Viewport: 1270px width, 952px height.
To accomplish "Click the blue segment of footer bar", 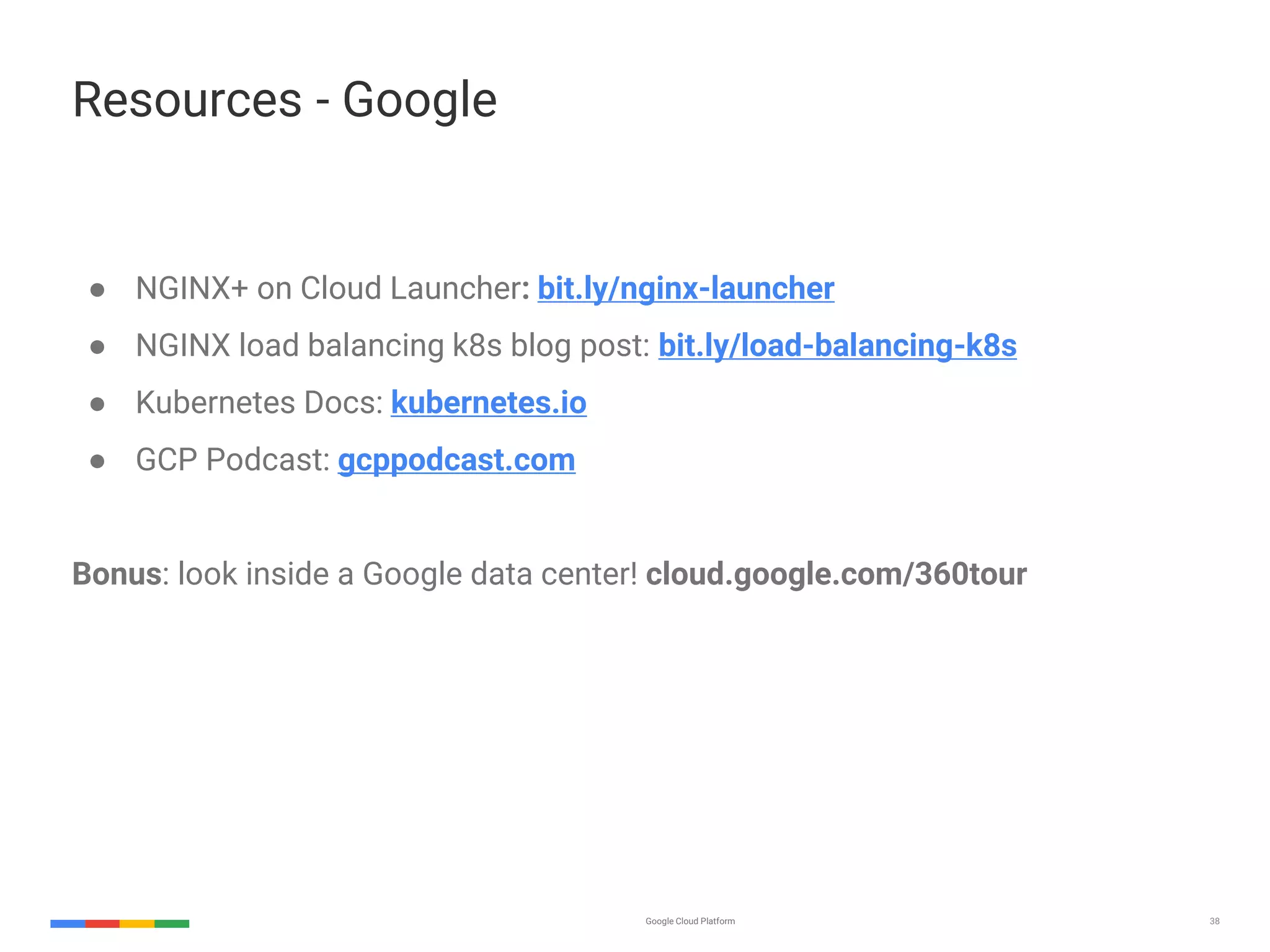I will [68, 923].
